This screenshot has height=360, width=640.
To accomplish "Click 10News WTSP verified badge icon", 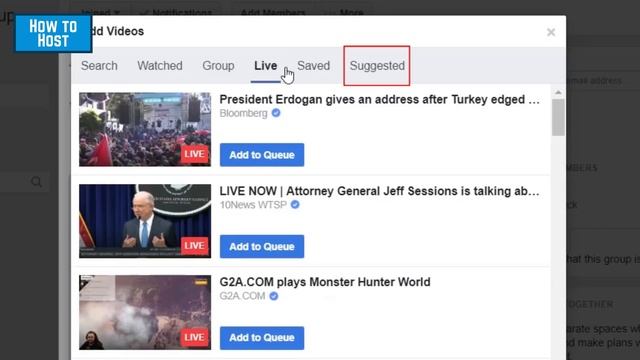I will pyautogui.click(x=295, y=204).
